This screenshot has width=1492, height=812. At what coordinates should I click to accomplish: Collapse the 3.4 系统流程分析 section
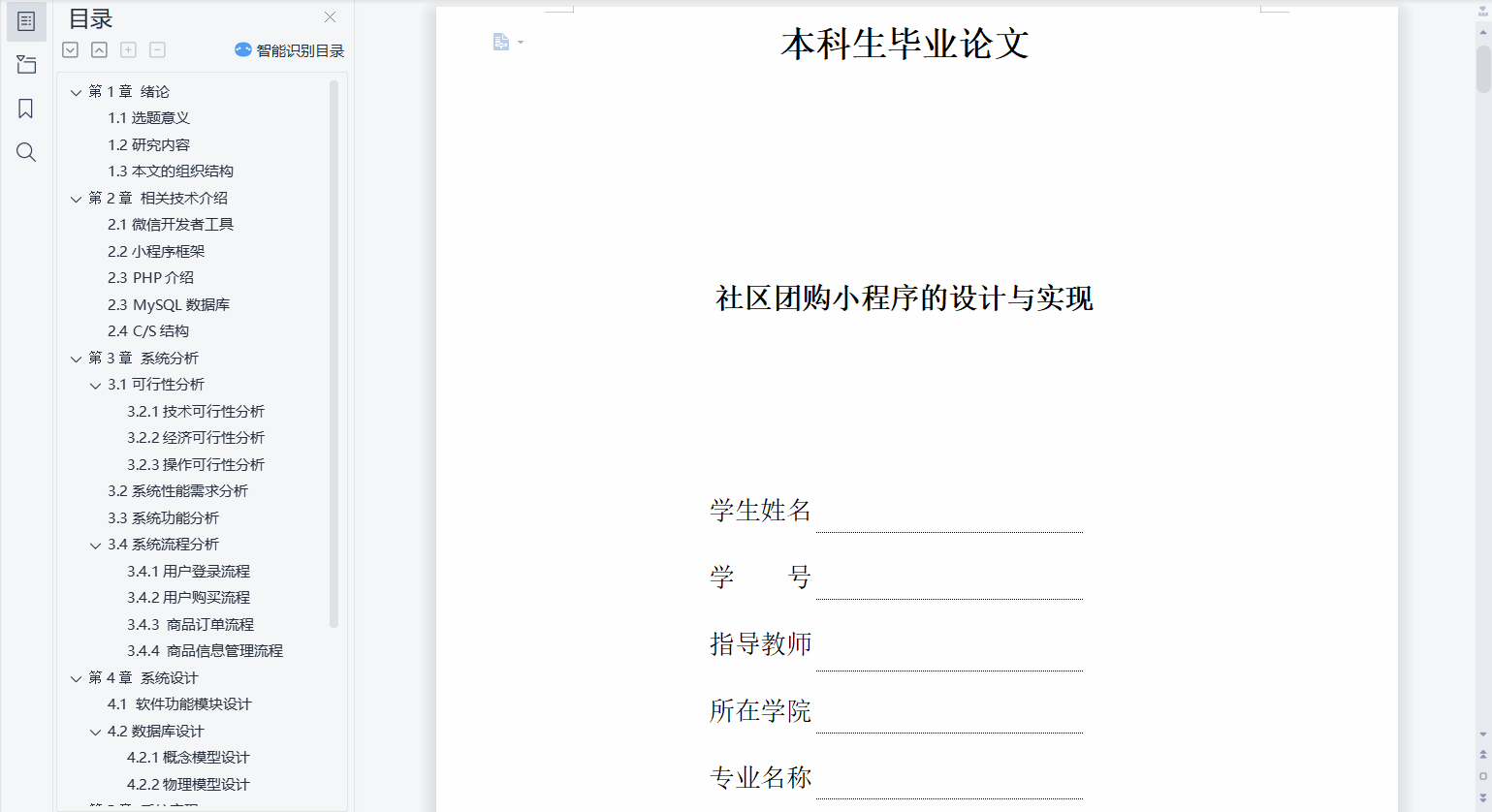pyautogui.click(x=96, y=546)
